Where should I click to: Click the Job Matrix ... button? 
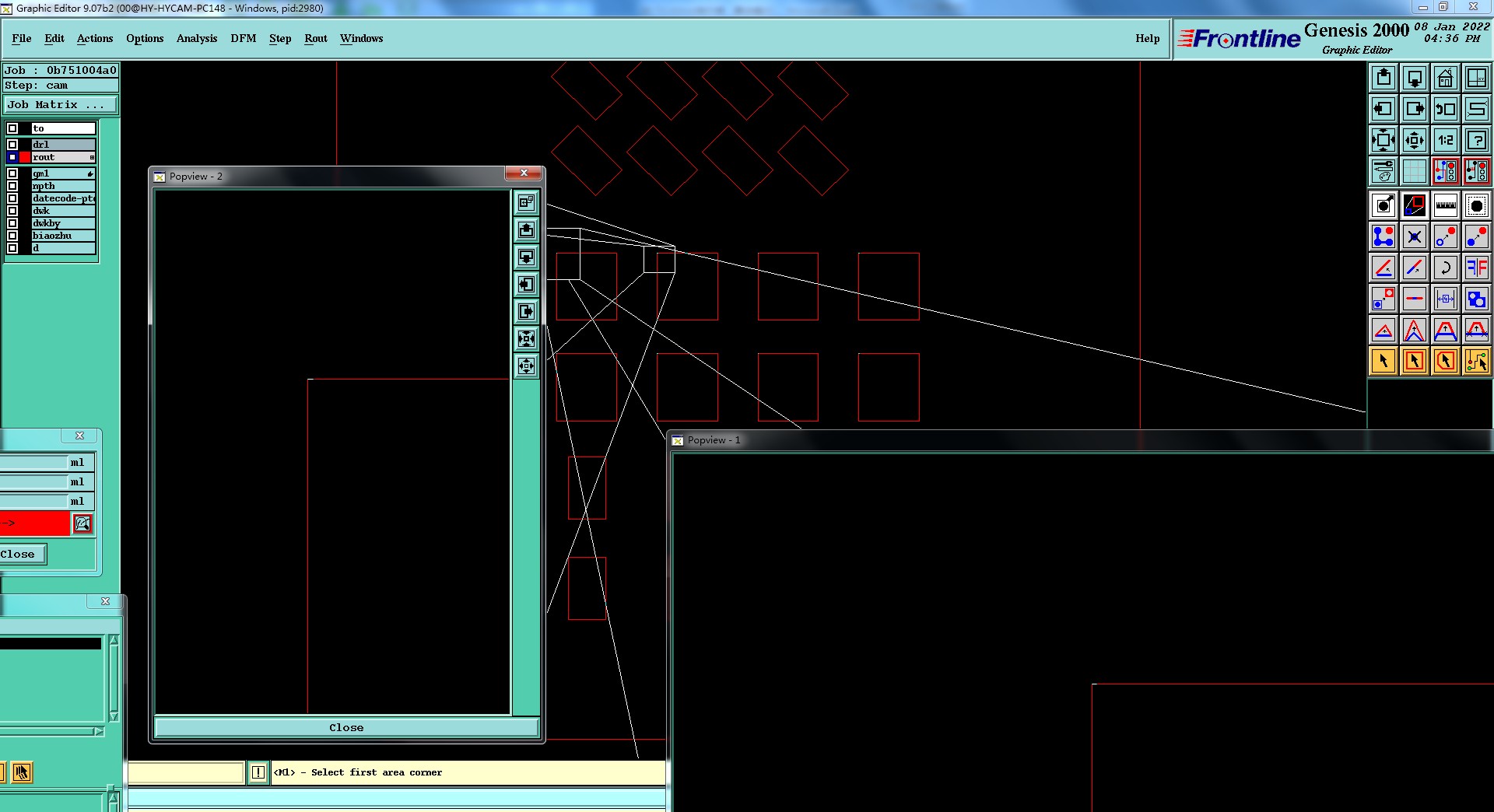[x=61, y=104]
